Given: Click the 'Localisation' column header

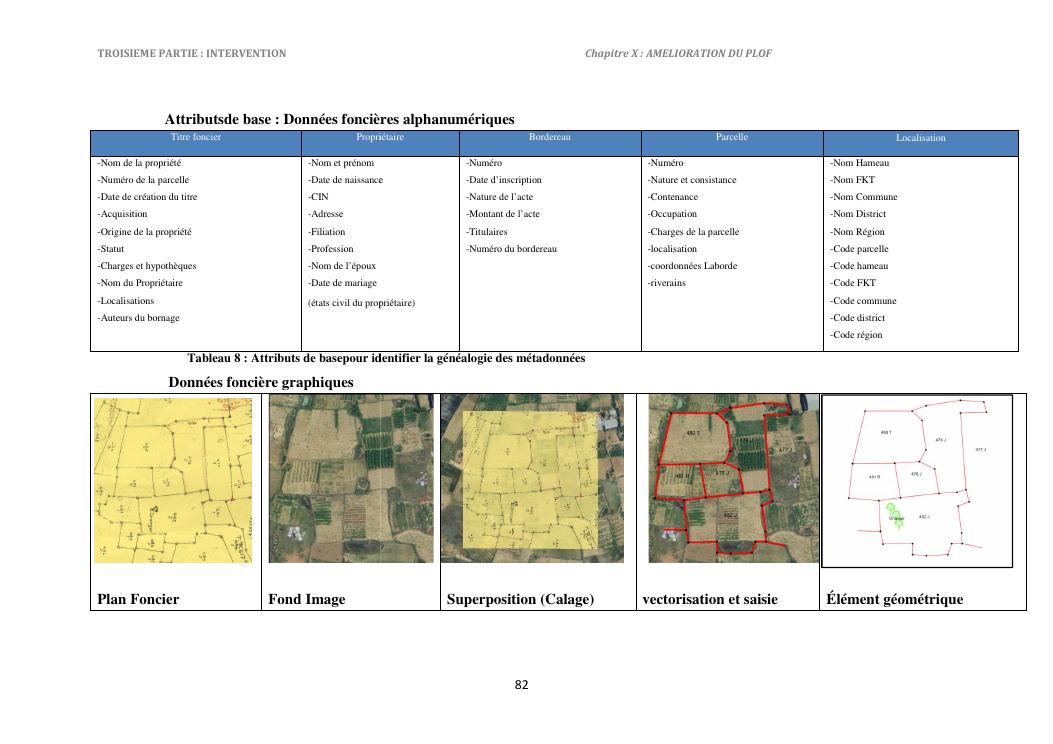Looking at the screenshot, I should point(920,138).
